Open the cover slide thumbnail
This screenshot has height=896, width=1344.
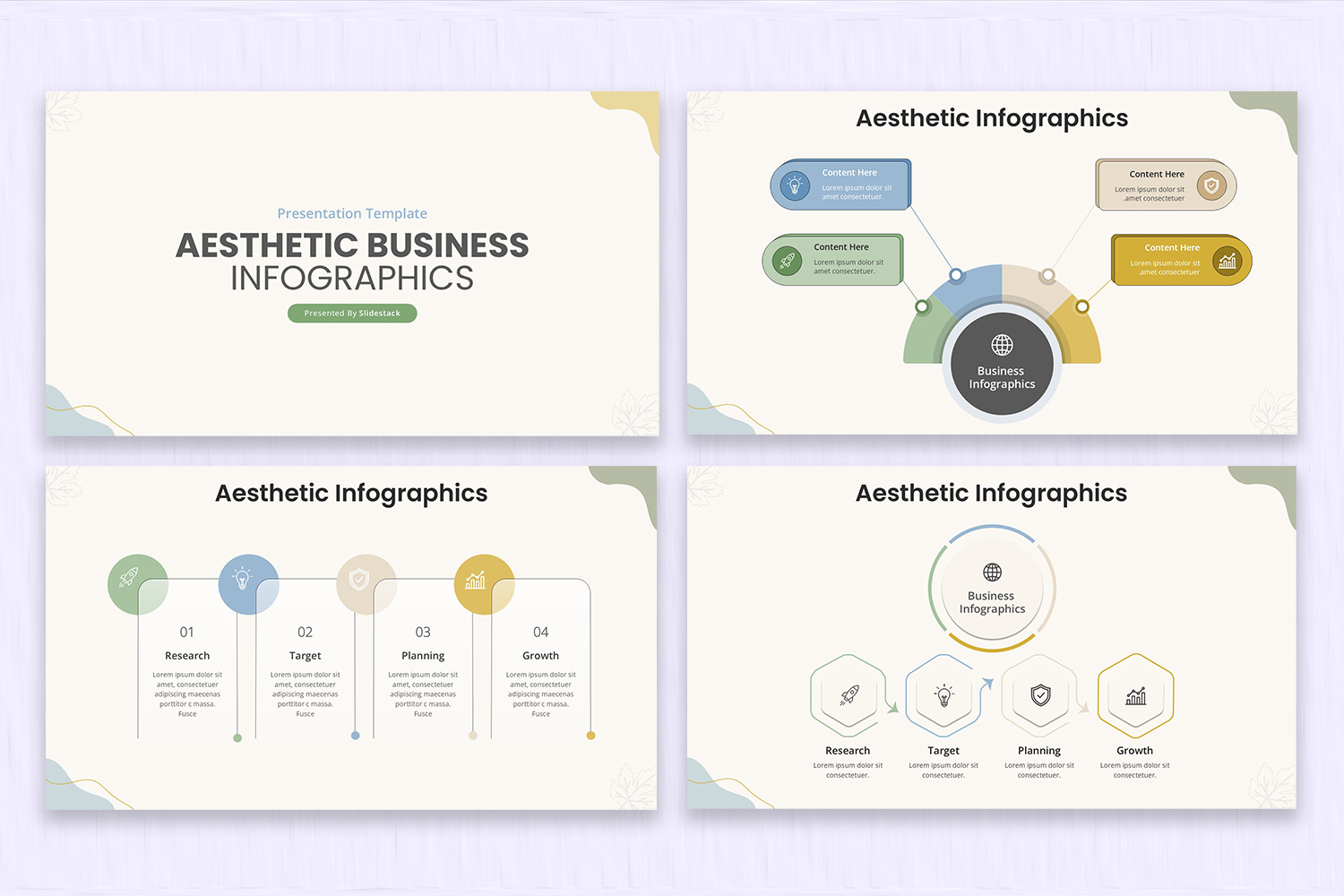352,263
